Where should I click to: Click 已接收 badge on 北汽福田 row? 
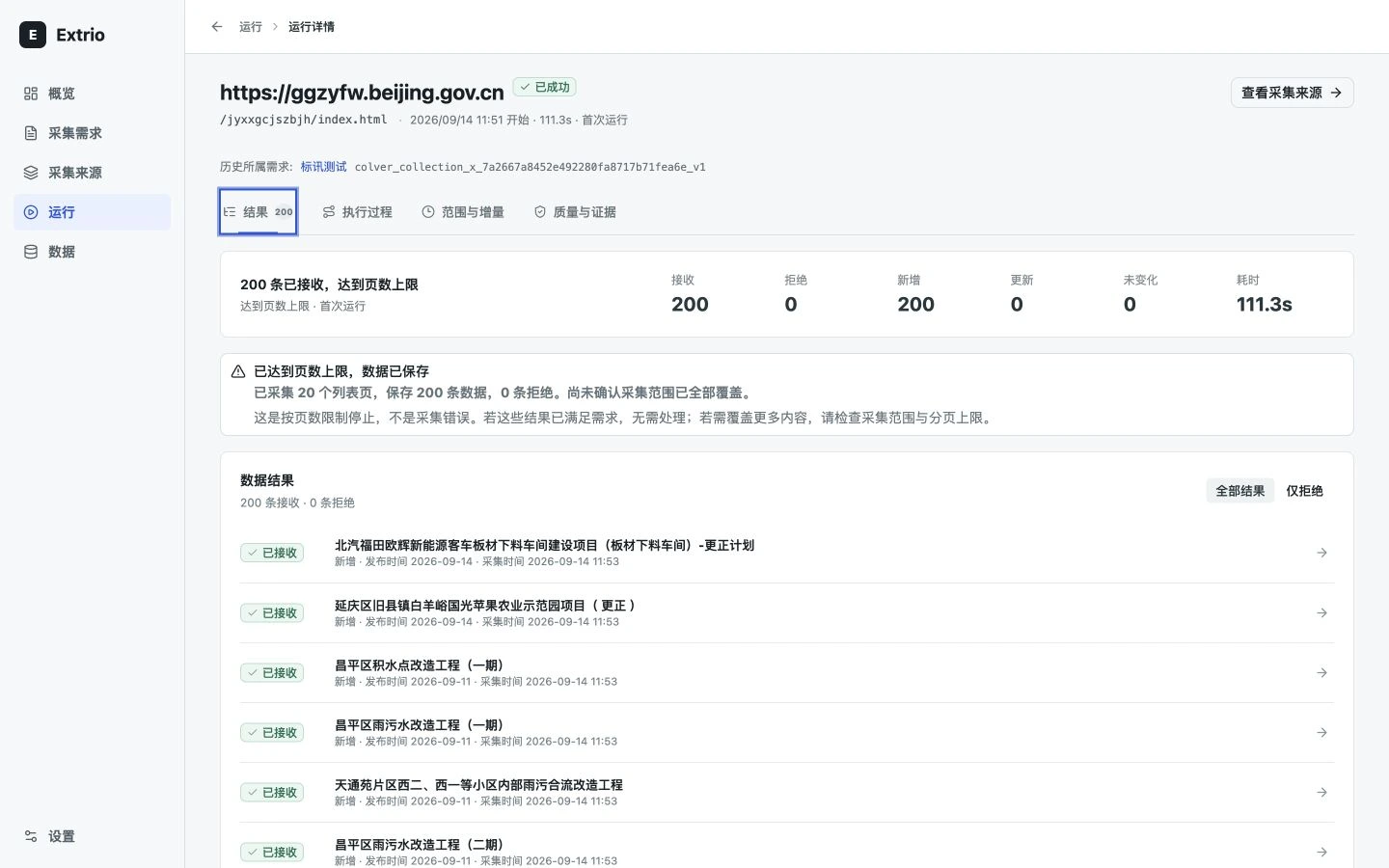(x=272, y=553)
